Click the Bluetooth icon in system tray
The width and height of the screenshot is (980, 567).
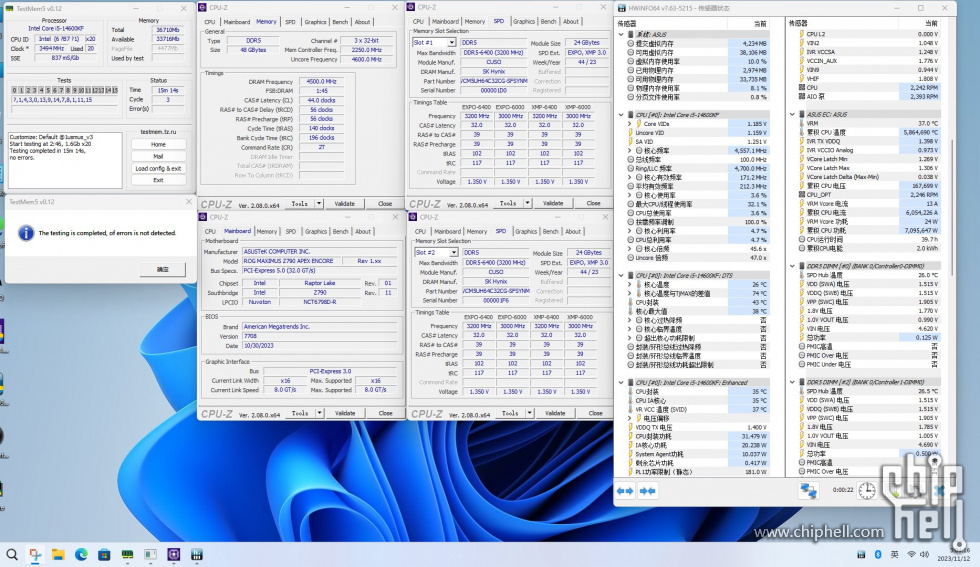(878, 554)
